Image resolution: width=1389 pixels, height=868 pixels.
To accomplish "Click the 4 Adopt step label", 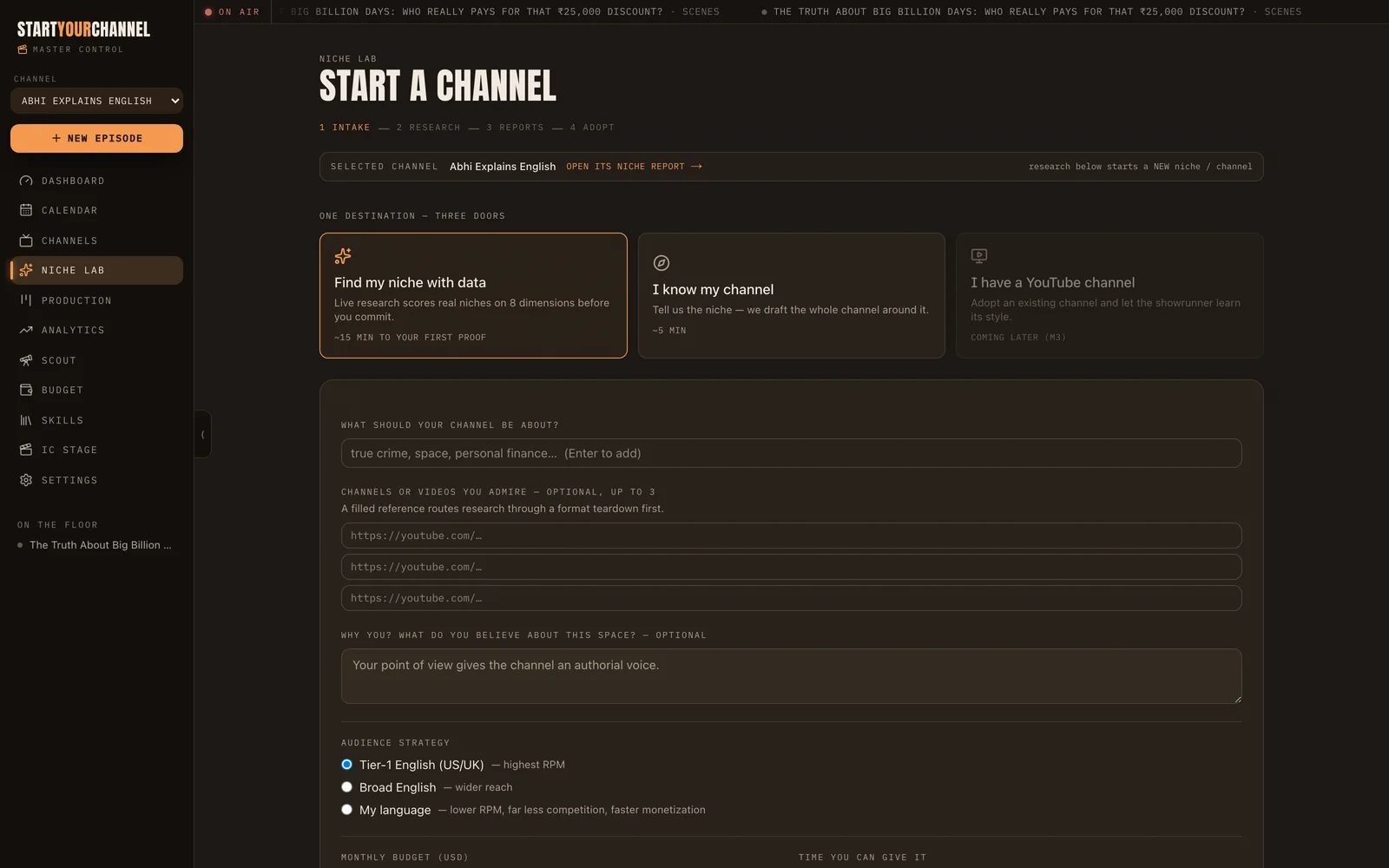I will pos(592,128).
